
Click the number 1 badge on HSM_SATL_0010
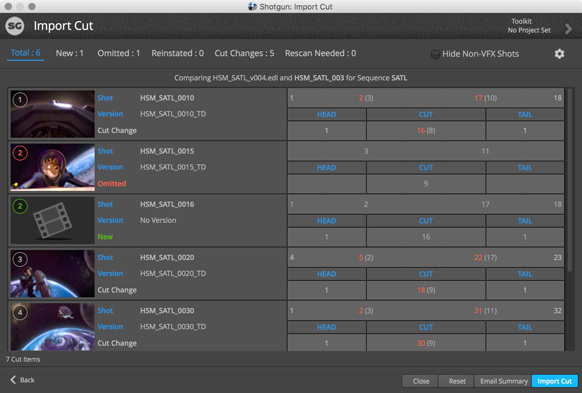[x=20, y=99]
